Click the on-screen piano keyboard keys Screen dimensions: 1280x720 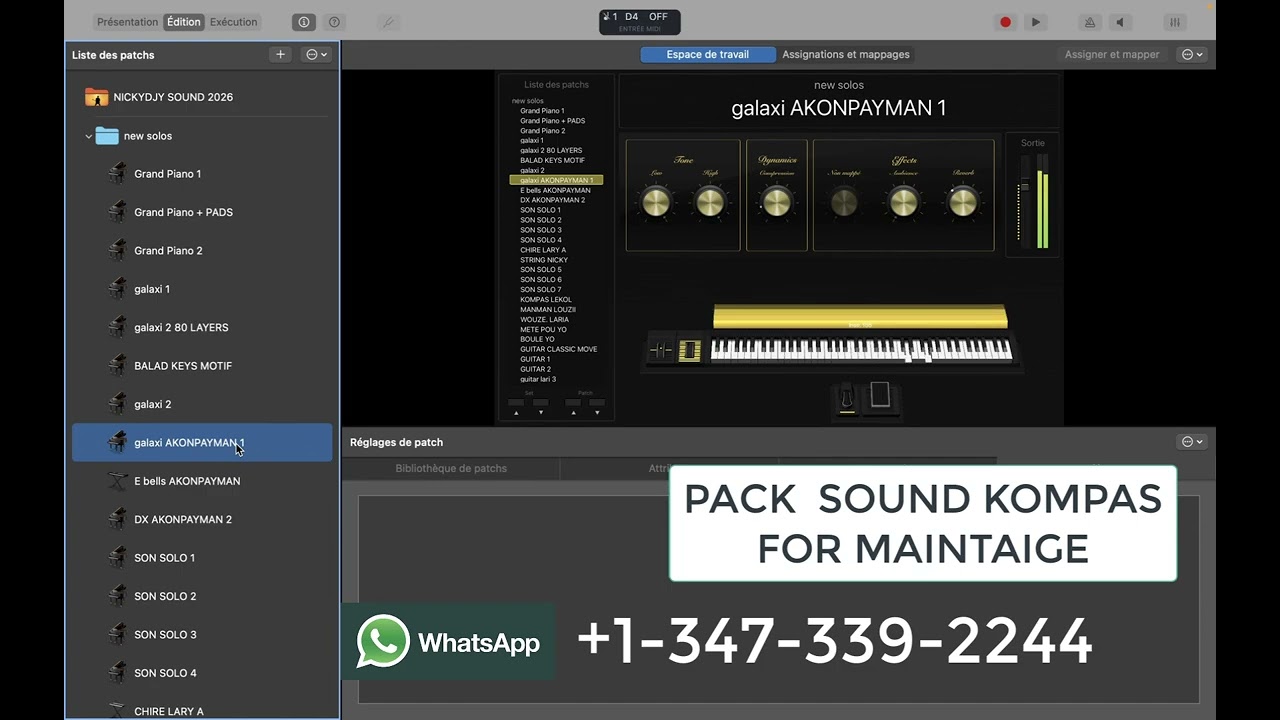pyautogui.click(x=861, y=350)
